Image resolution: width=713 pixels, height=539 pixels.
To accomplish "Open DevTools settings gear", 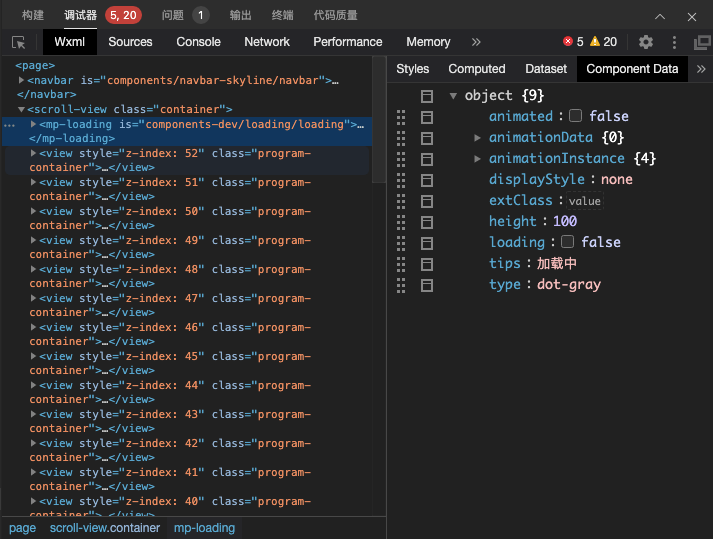I will click(646, 42).
